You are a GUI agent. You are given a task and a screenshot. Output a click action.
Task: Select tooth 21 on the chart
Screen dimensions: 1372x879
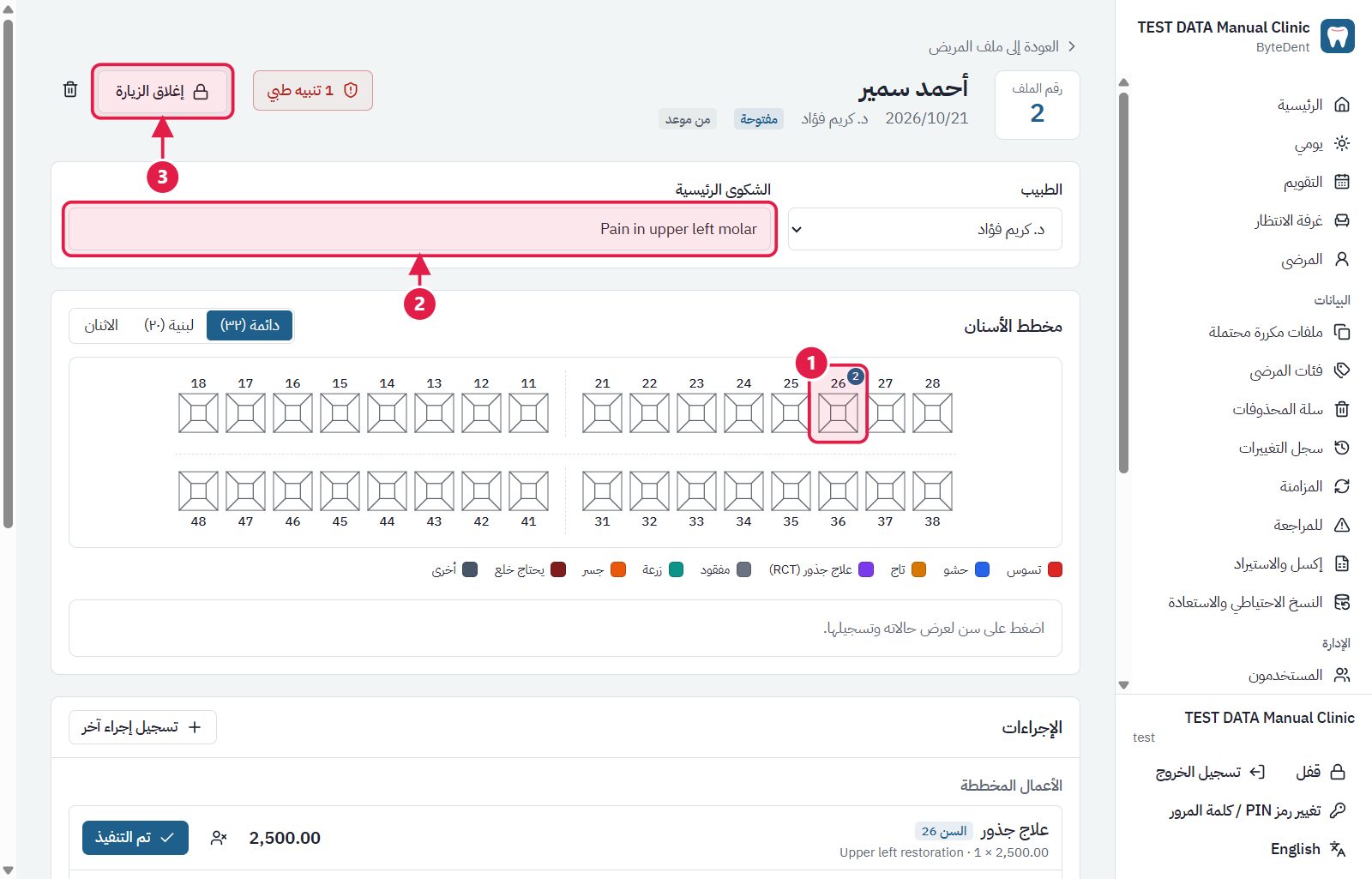[602, 413]
